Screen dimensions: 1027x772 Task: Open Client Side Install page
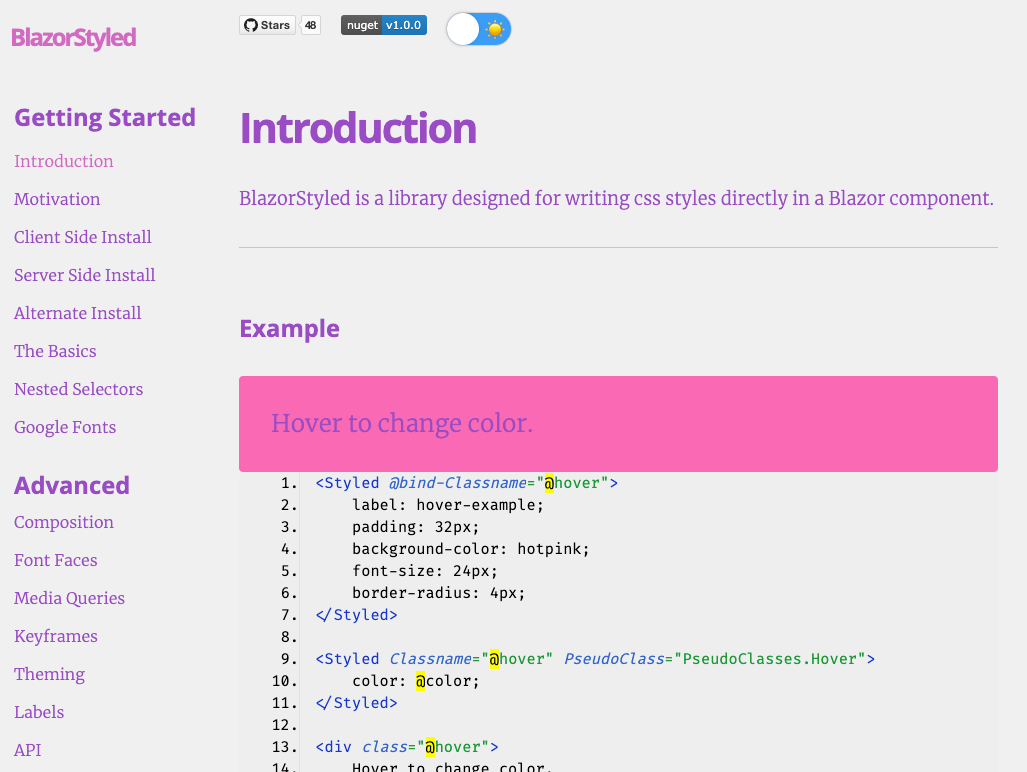[x=83, y=237]
